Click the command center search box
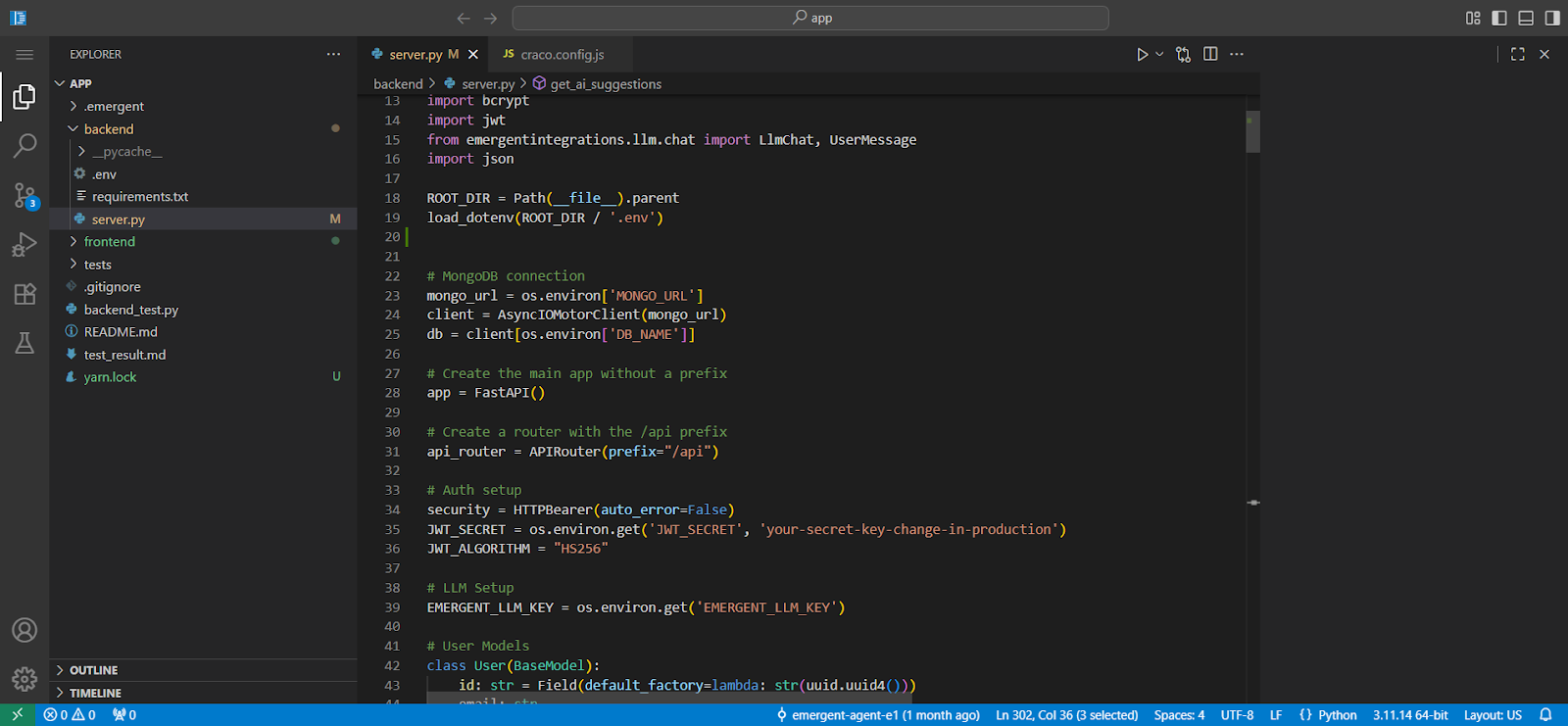 pyautogui.click(x=810, y=18)
